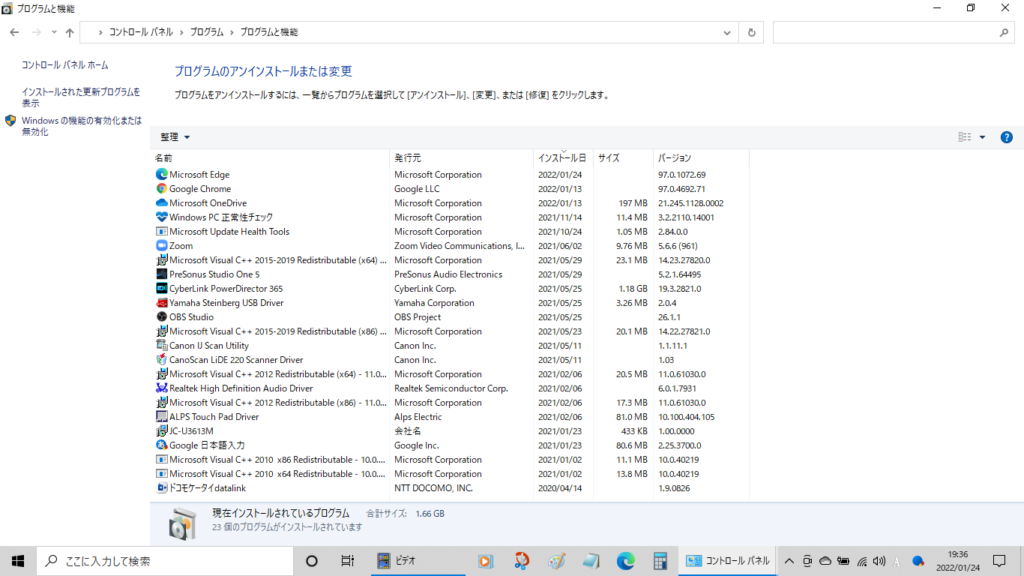Click the CanoScan LiDE 220 Scanner Driver icon

coord(161,360)
